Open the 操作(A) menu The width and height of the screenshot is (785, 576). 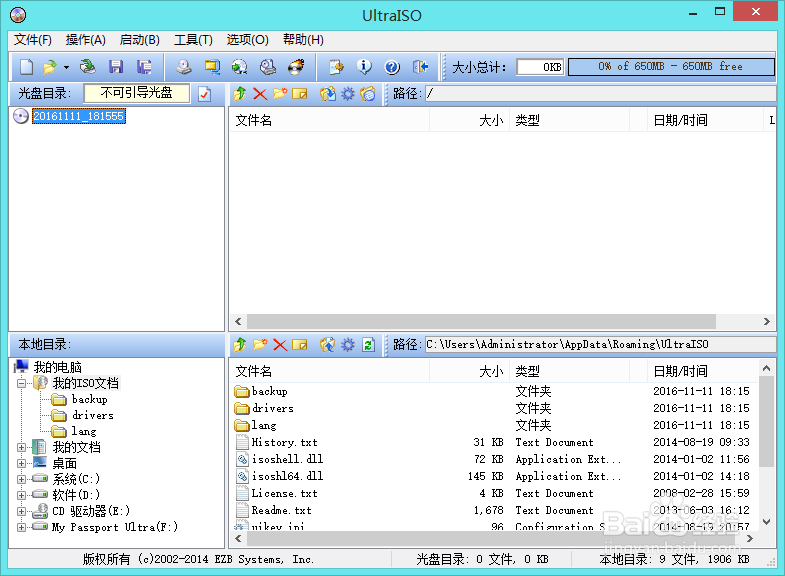tap(85, 40)
